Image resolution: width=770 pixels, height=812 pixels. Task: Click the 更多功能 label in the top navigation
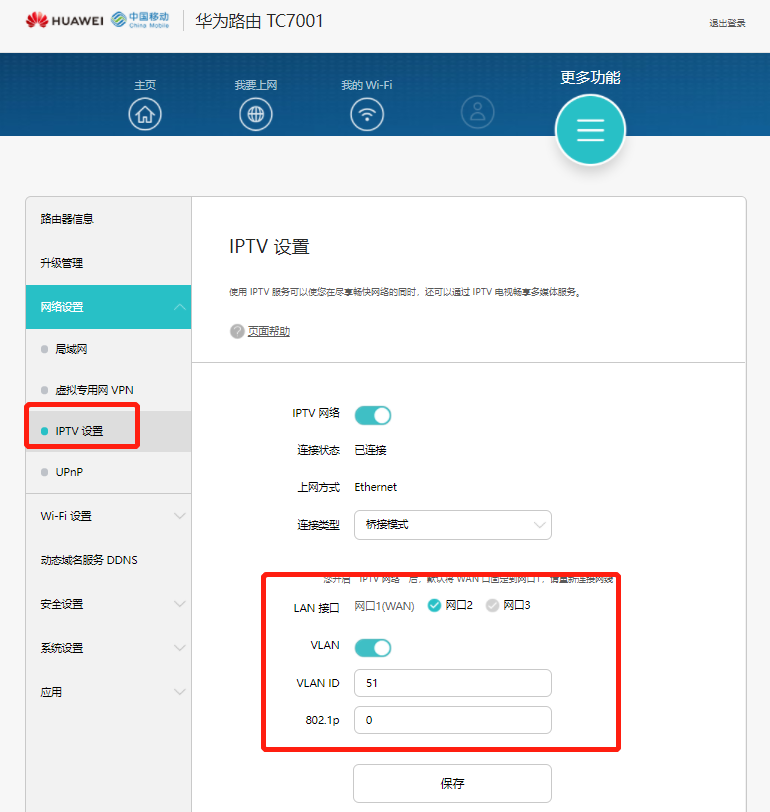point(590,78)
